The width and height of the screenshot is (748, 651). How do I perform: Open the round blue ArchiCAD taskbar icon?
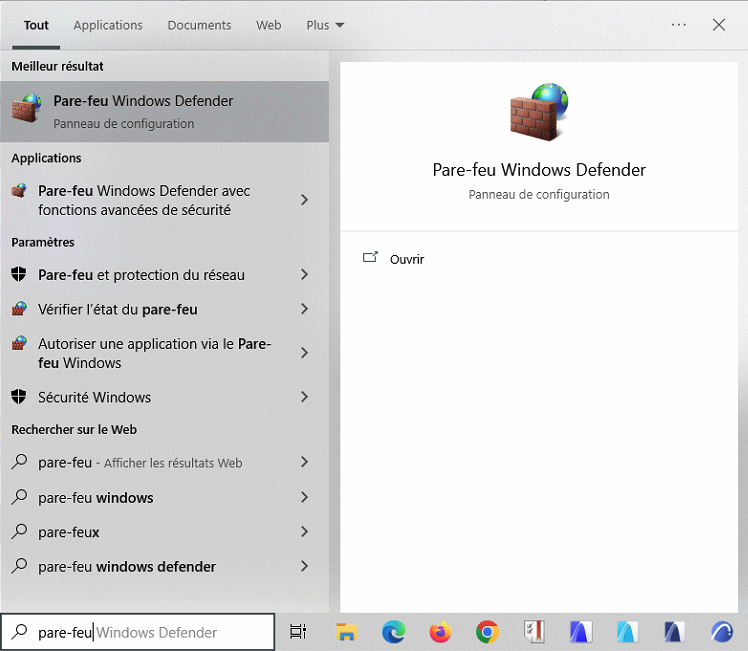point(721,632)
